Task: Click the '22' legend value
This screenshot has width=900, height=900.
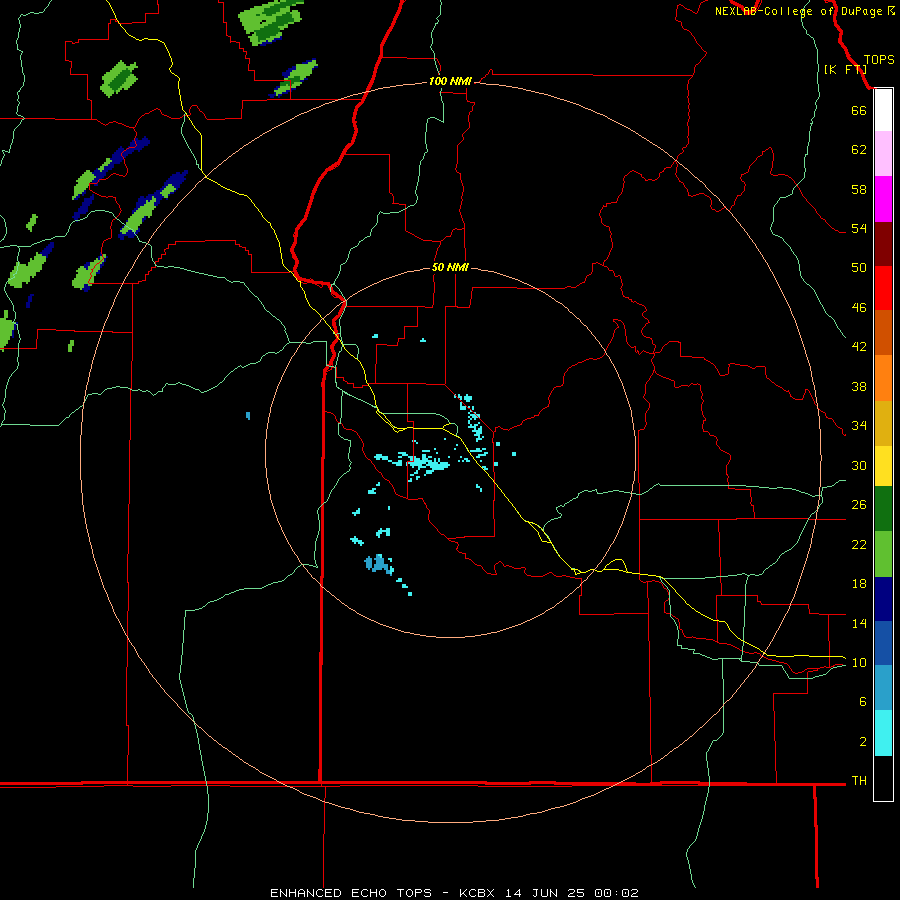Action: click(859, 544)
